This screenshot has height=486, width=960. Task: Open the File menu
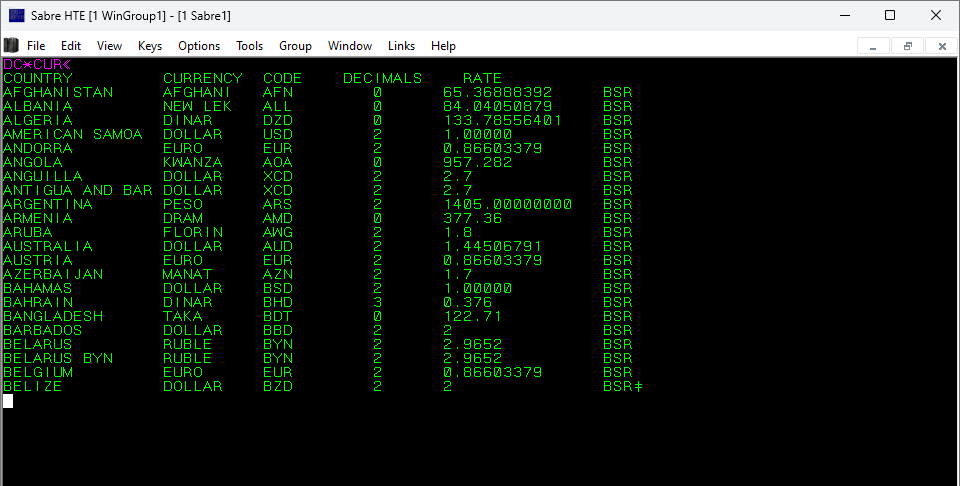tap(36, 46)
